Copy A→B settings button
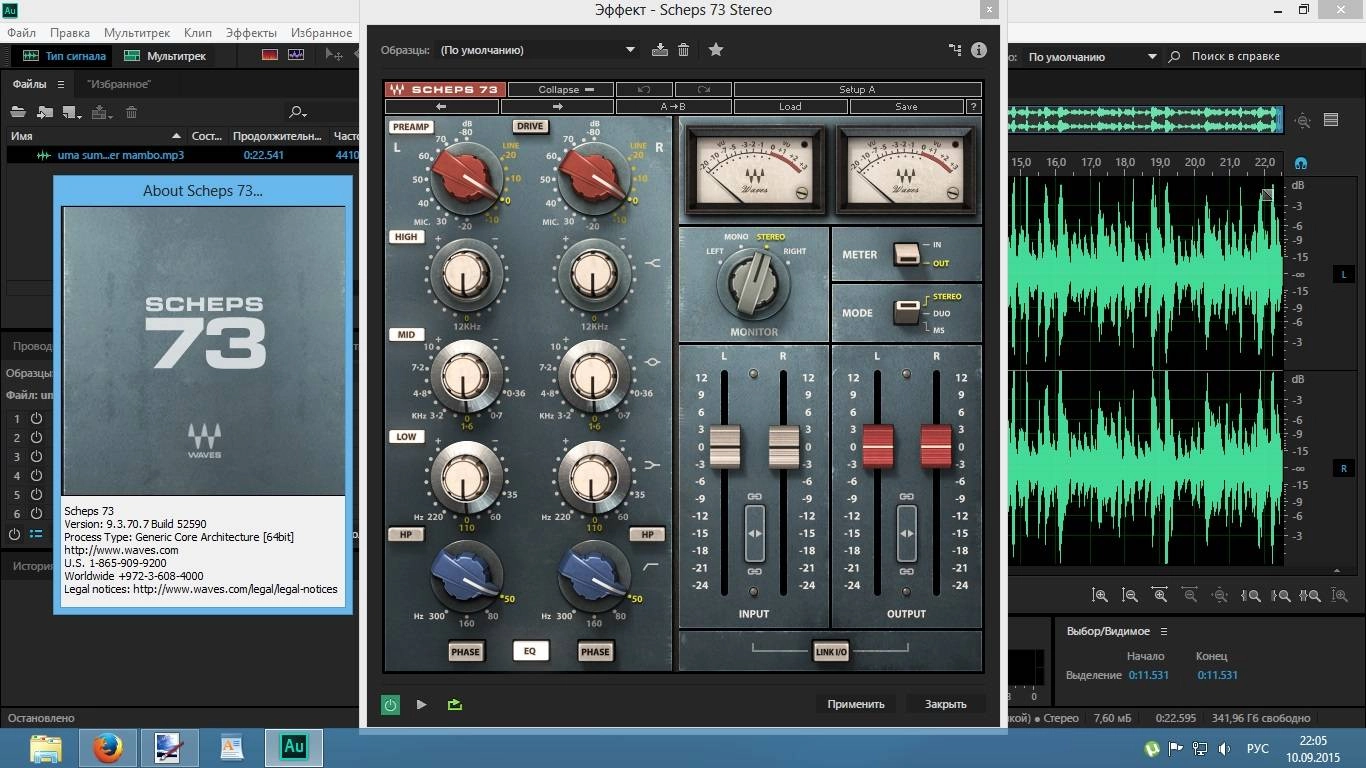This screenshot has height=768, width=1366. coord(674,106)
